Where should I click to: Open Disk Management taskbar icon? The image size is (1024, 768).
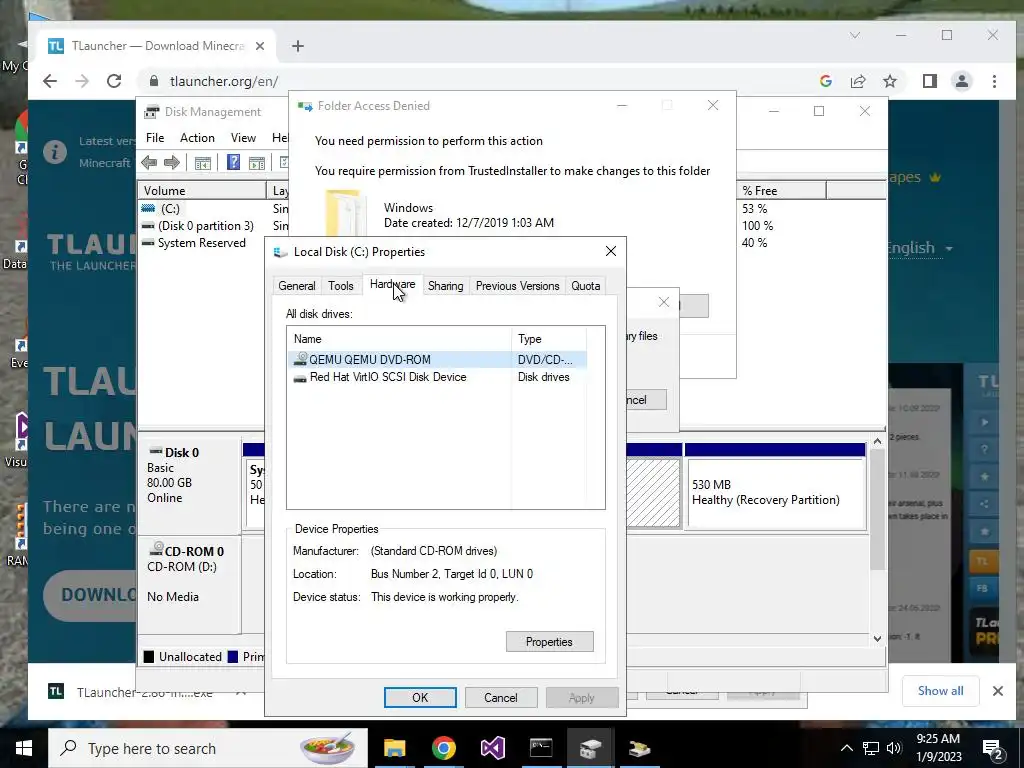[x=590, y=748]
